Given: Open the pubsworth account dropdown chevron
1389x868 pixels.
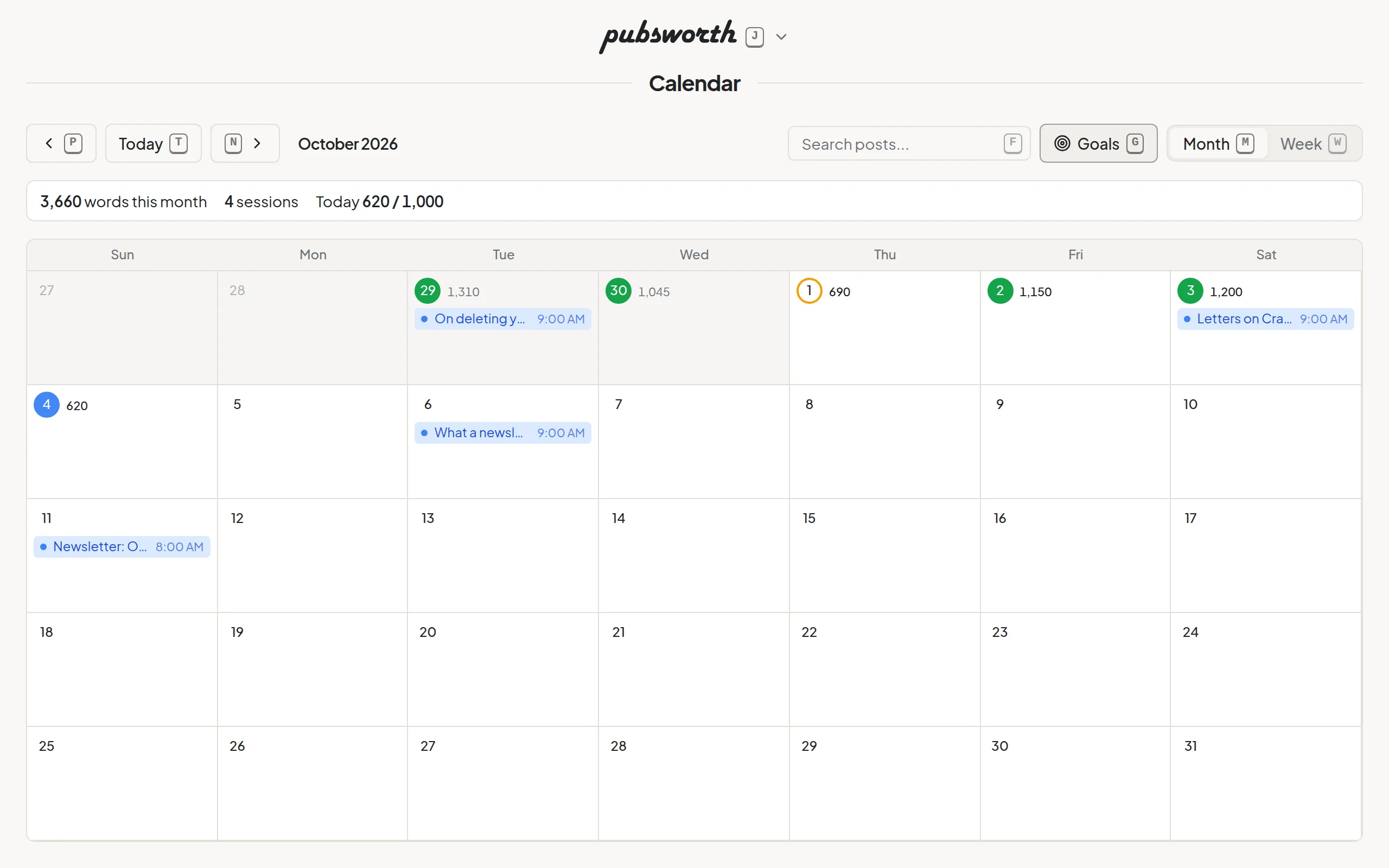Looking at the screenshot, I should pyautogui.click(x=781, y=37).
